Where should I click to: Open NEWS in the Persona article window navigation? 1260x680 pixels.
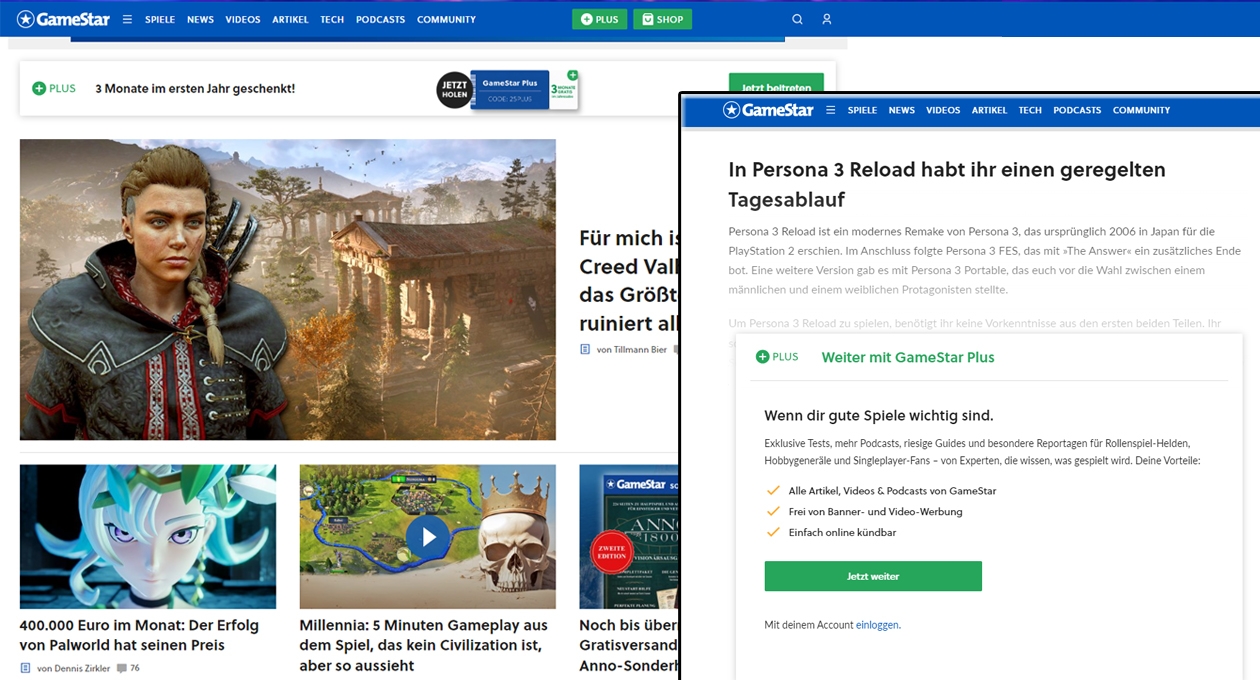(x=902, y=111)
